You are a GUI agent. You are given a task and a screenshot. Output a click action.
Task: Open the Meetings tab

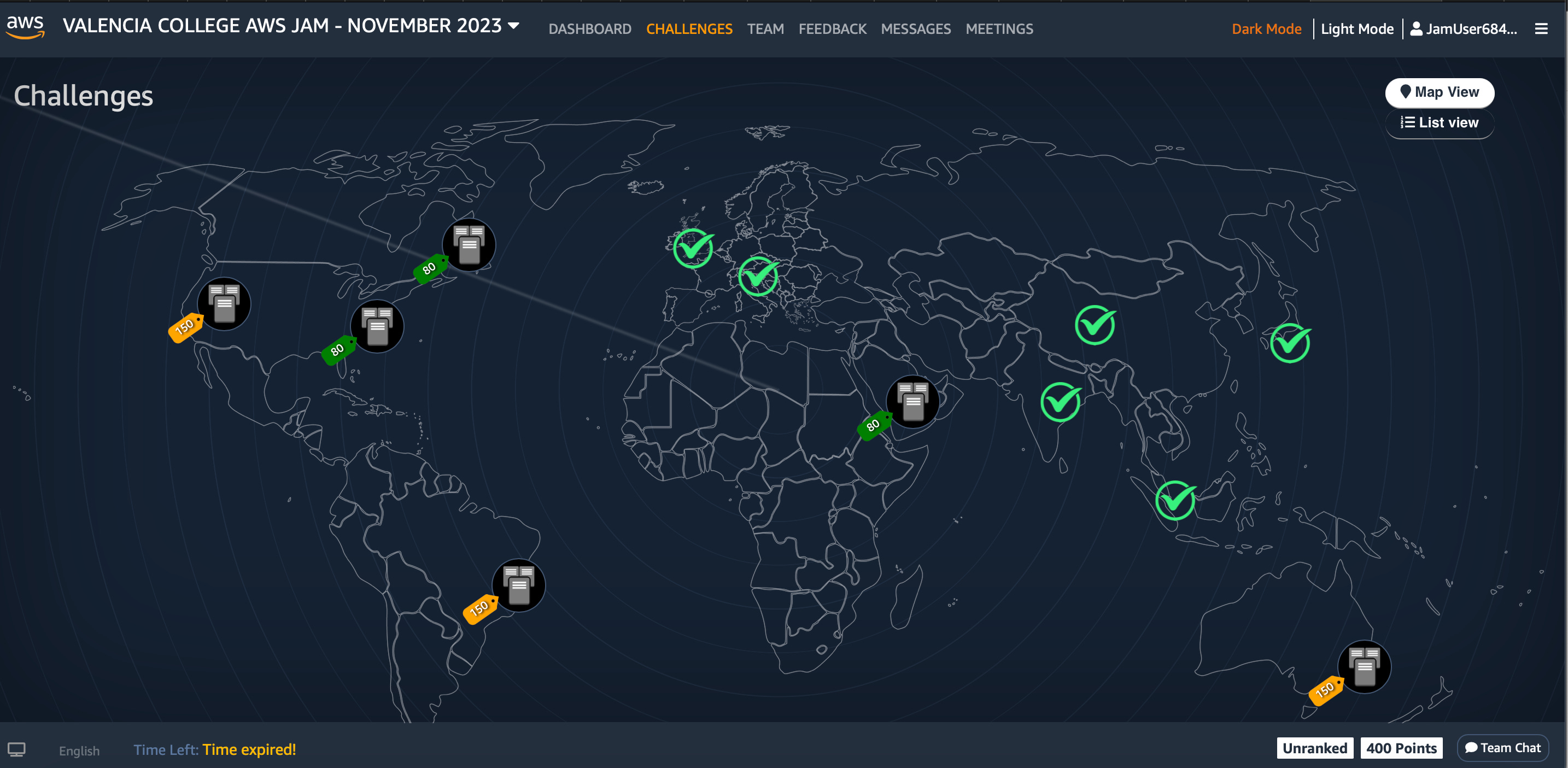[x=999, y=28]
